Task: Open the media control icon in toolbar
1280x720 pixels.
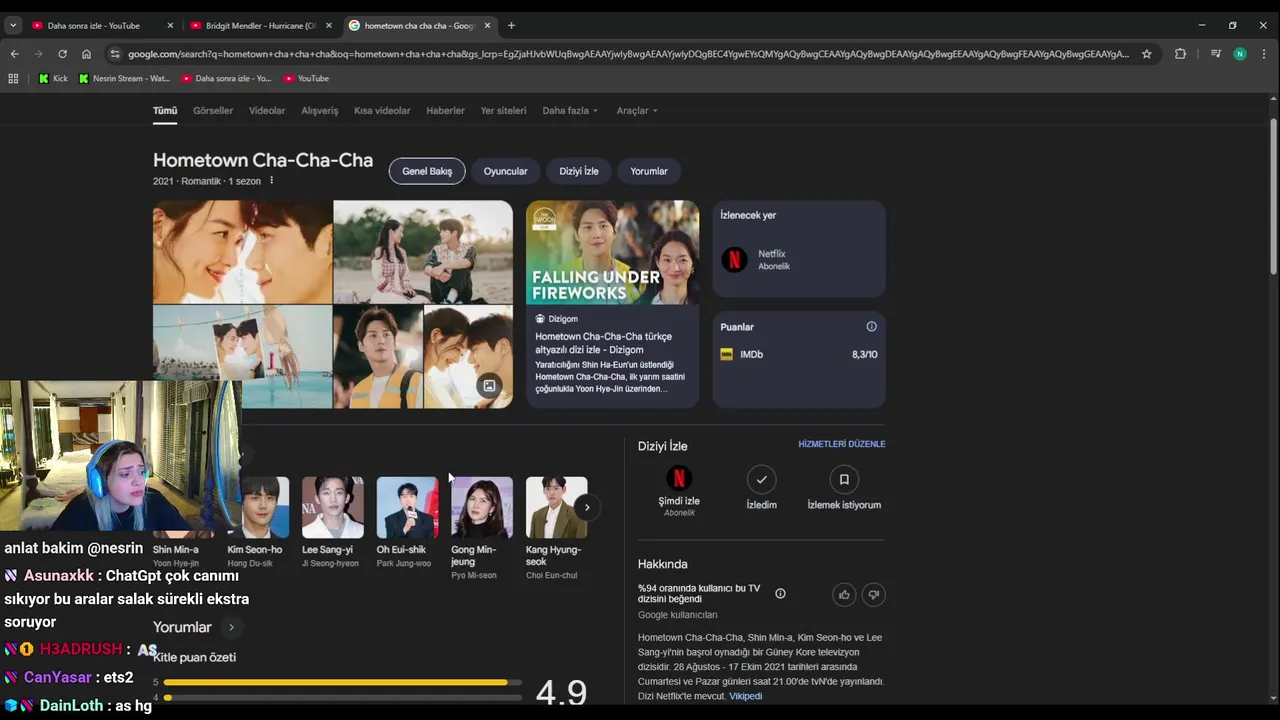Action: pos(1216,54)
